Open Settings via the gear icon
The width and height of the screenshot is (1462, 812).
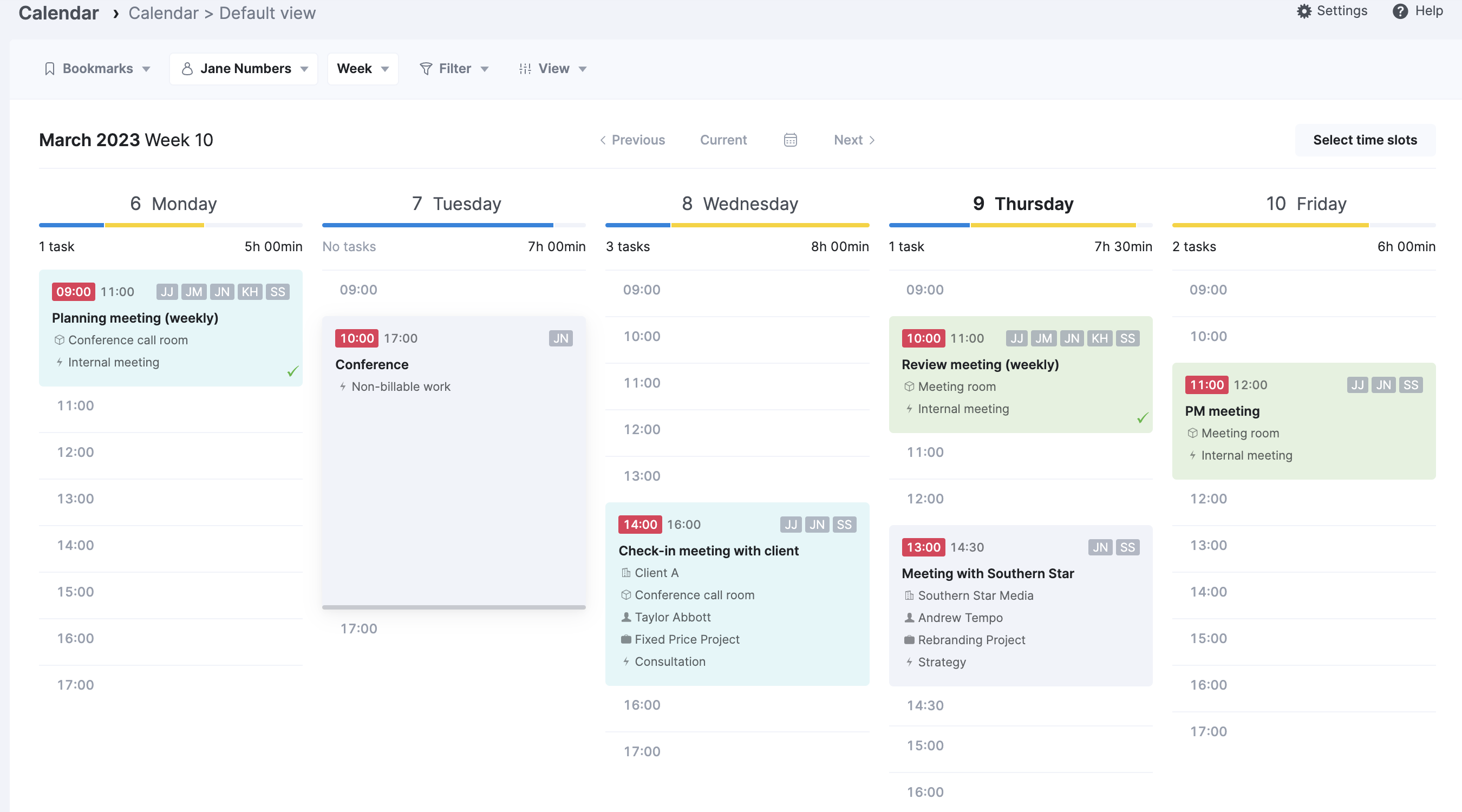click(x=1304, y=10)
